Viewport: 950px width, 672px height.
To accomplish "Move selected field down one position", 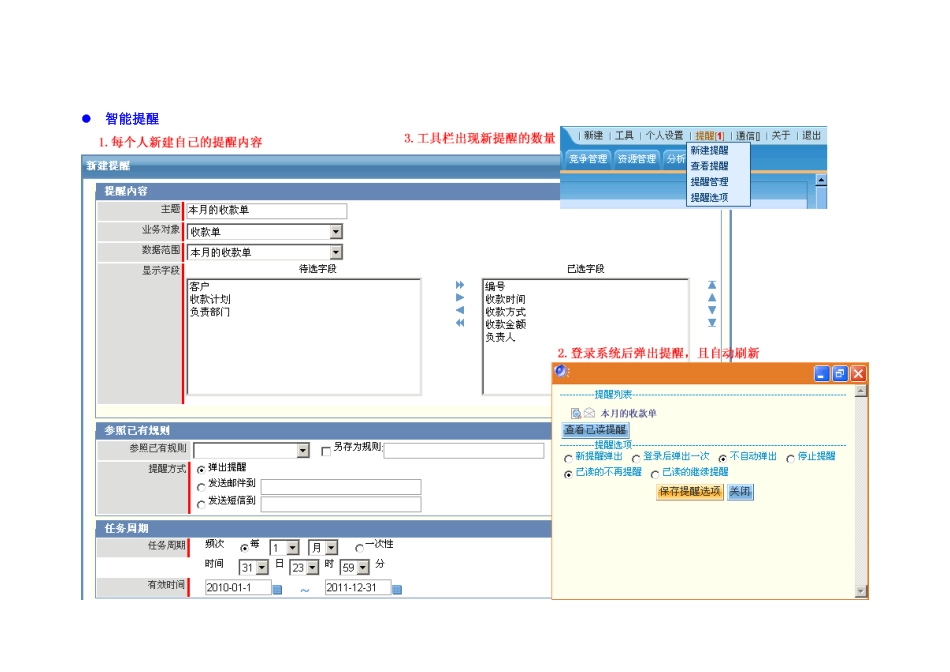I will click(x=712, y=310).
